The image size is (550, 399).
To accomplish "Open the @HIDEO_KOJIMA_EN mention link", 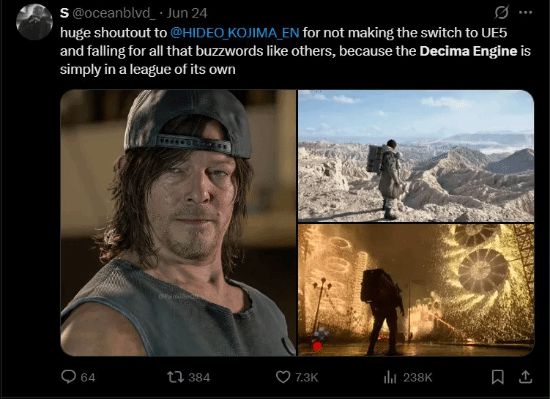I will click(235, 33).
